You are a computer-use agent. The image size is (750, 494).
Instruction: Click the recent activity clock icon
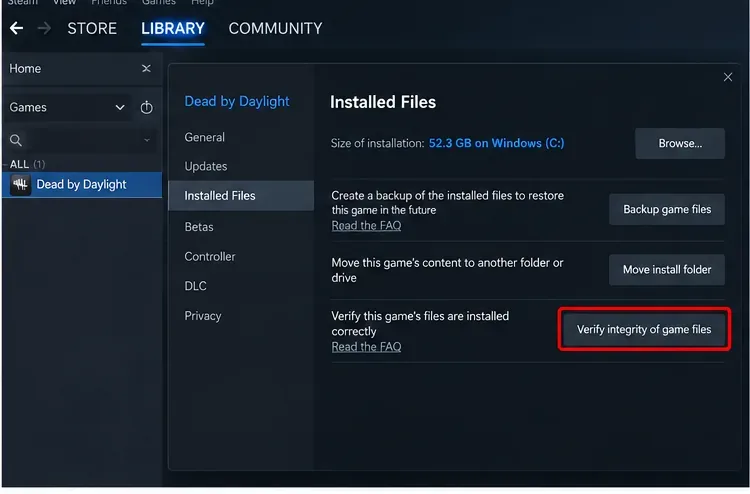point(146,107)
